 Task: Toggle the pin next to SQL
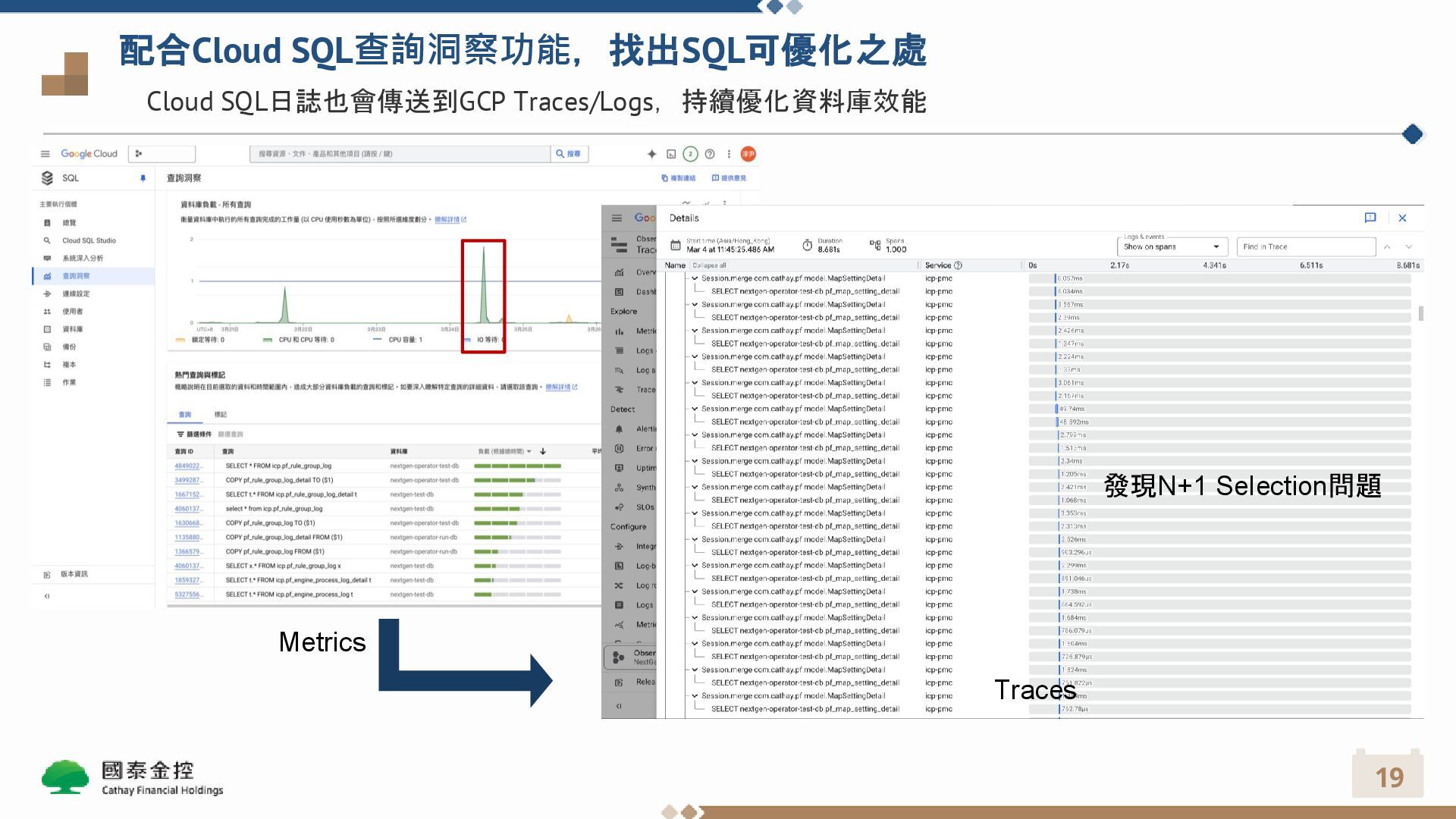[143, 178]
